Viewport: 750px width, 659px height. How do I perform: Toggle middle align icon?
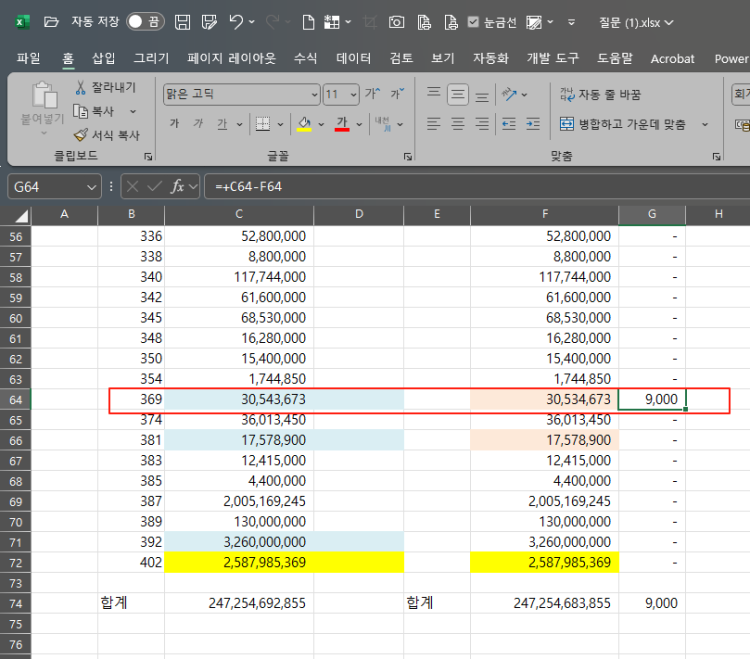458,94
